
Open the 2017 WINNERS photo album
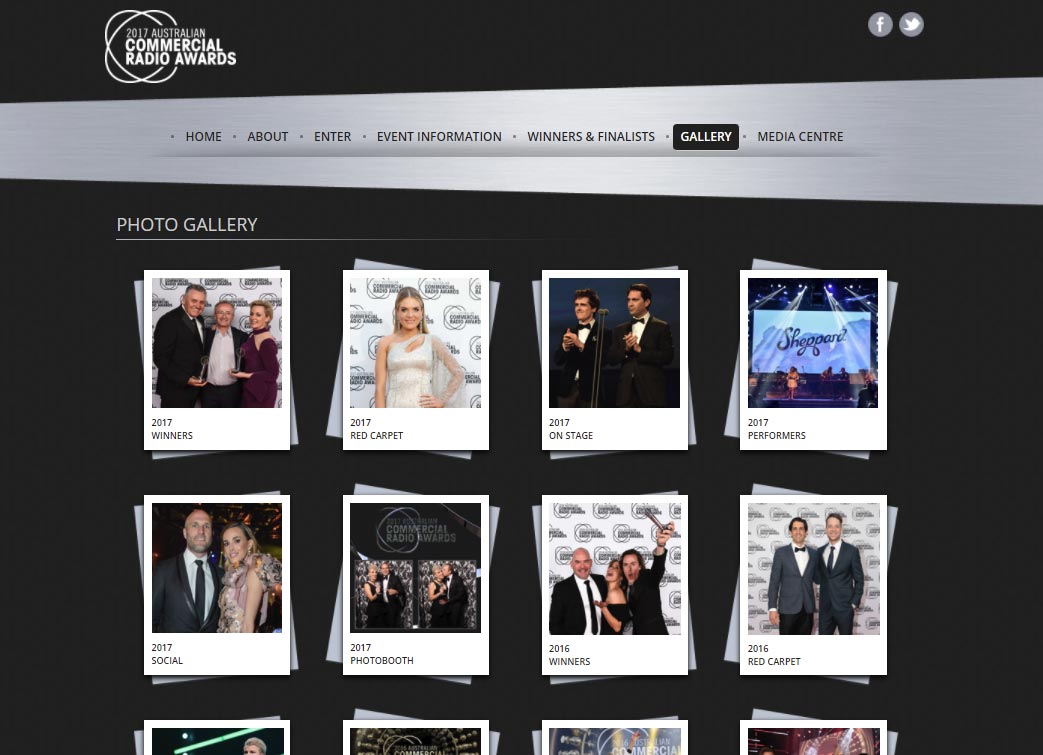click(x=216, y=342)
